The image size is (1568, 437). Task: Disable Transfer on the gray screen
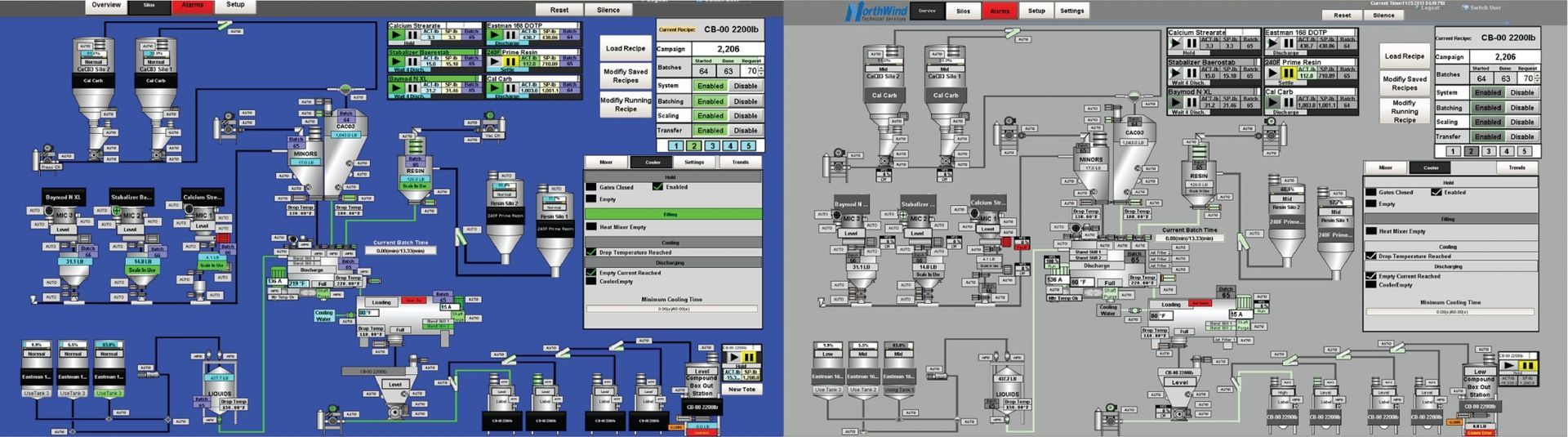pyautogui.click(x=1522, y=136)
